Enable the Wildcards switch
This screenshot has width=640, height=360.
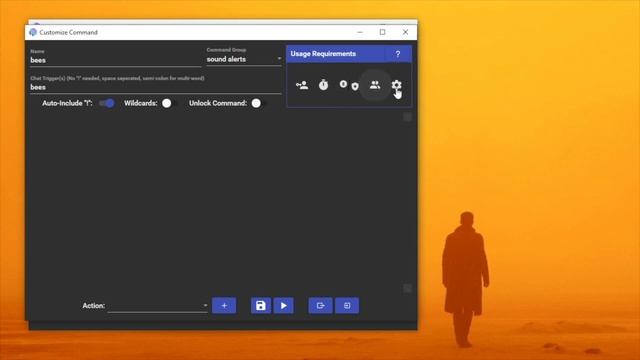click(168, 103)
